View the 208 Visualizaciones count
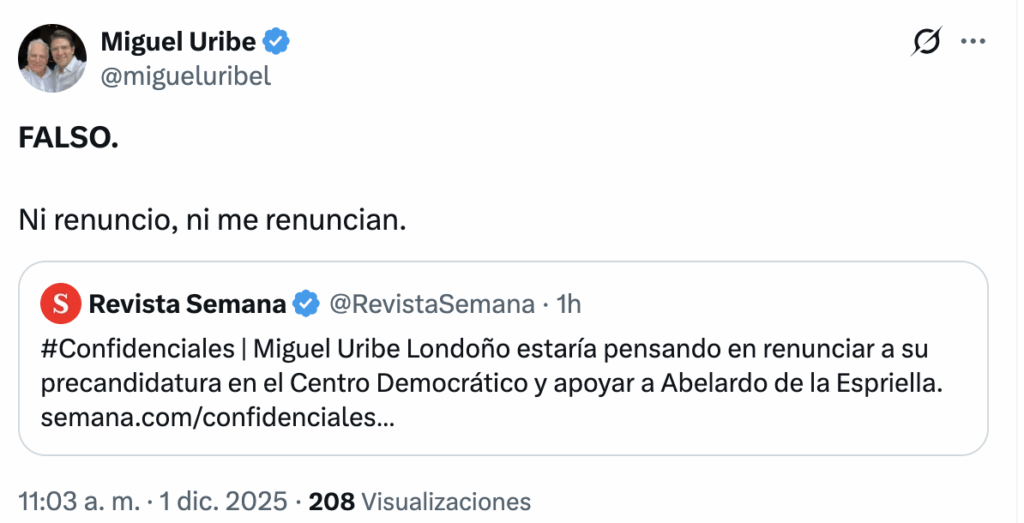 point(420,501)
